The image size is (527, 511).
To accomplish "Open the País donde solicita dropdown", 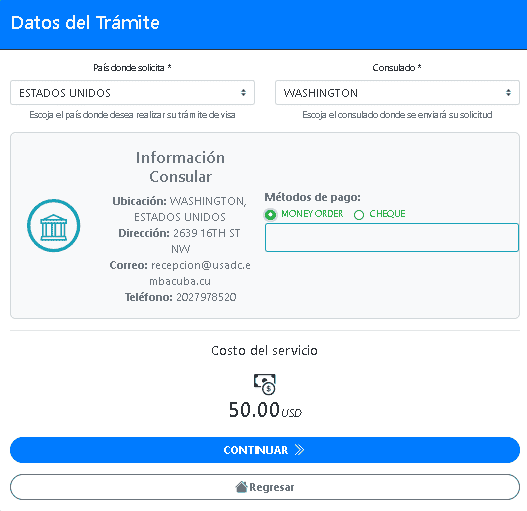I will [132, 92].
